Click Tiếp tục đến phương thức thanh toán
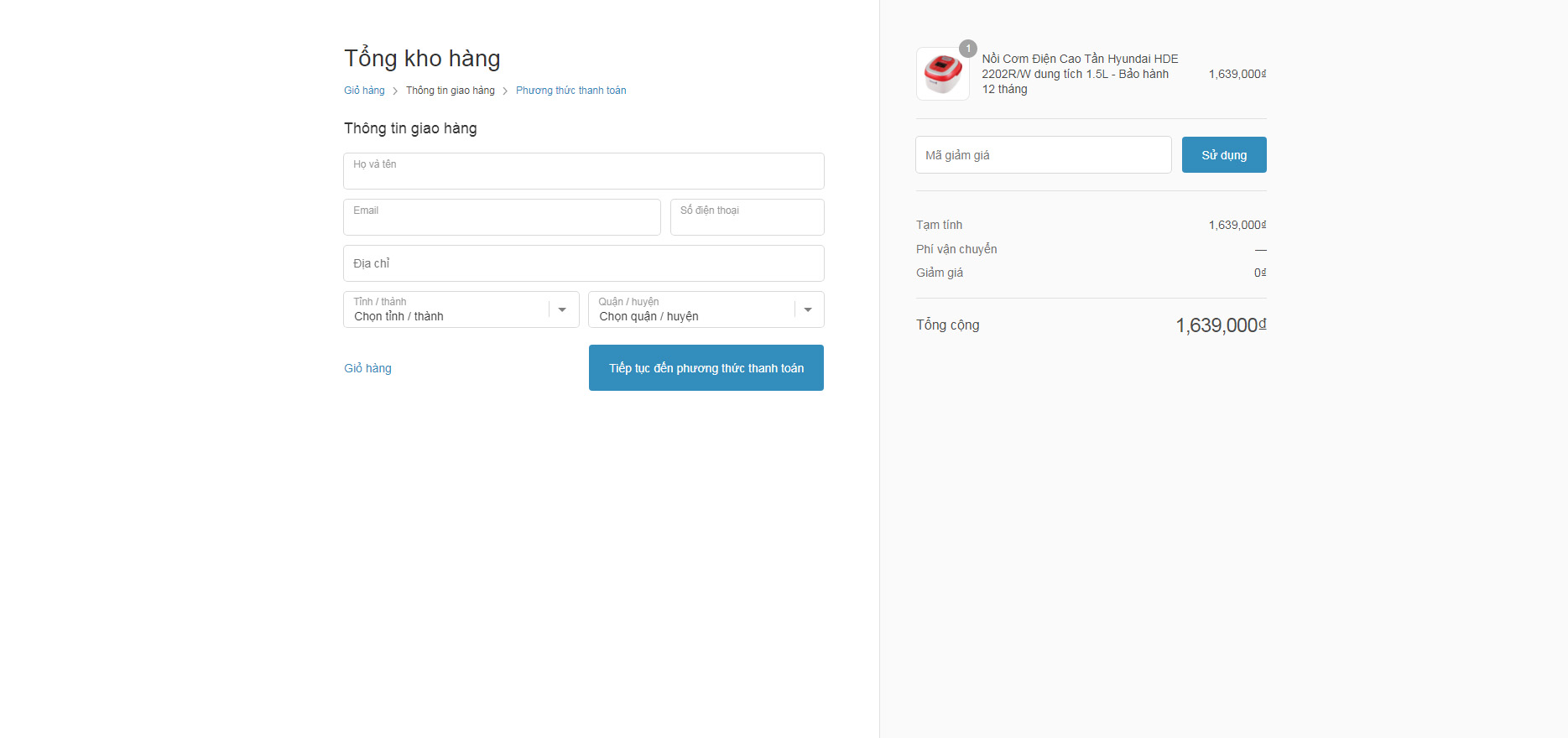The image size is (1568, 738). coord(706,368)
